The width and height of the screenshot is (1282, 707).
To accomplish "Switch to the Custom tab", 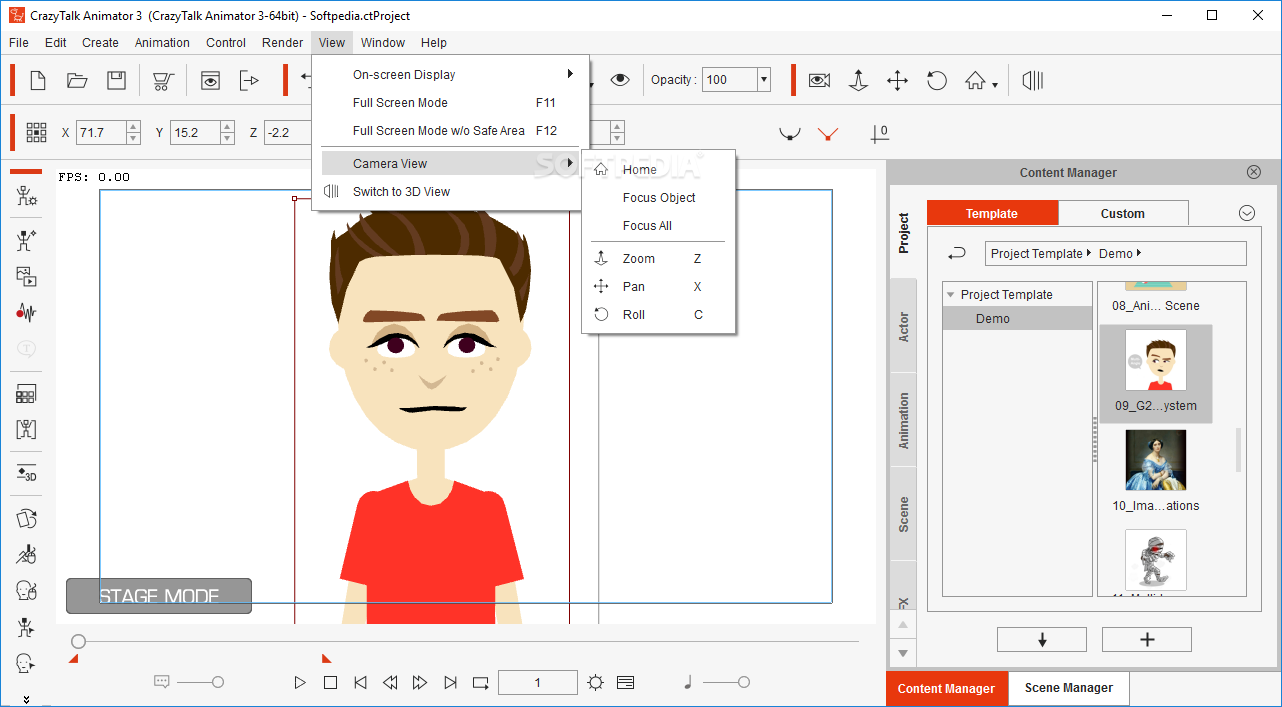I will tap(1123, 213).
